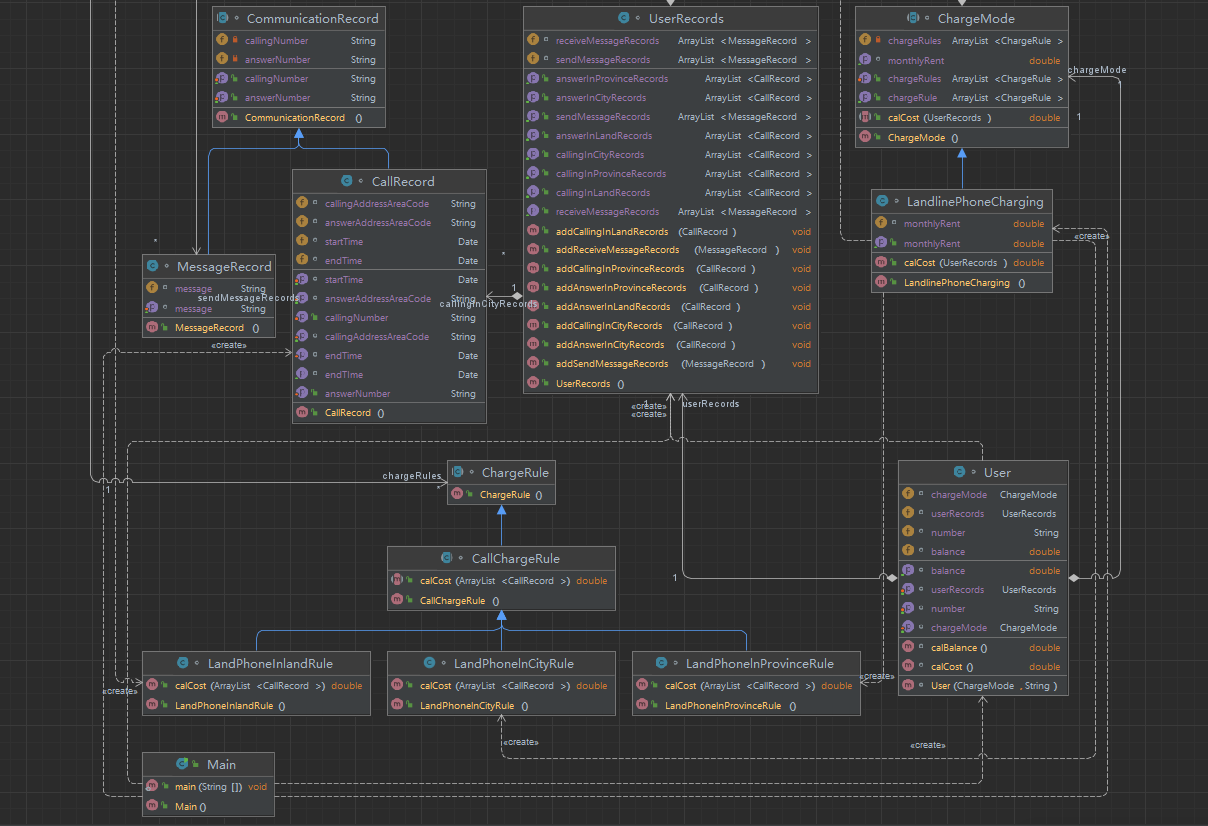Click the method icon beside ChargeRule() constructor

coord(457,494)
